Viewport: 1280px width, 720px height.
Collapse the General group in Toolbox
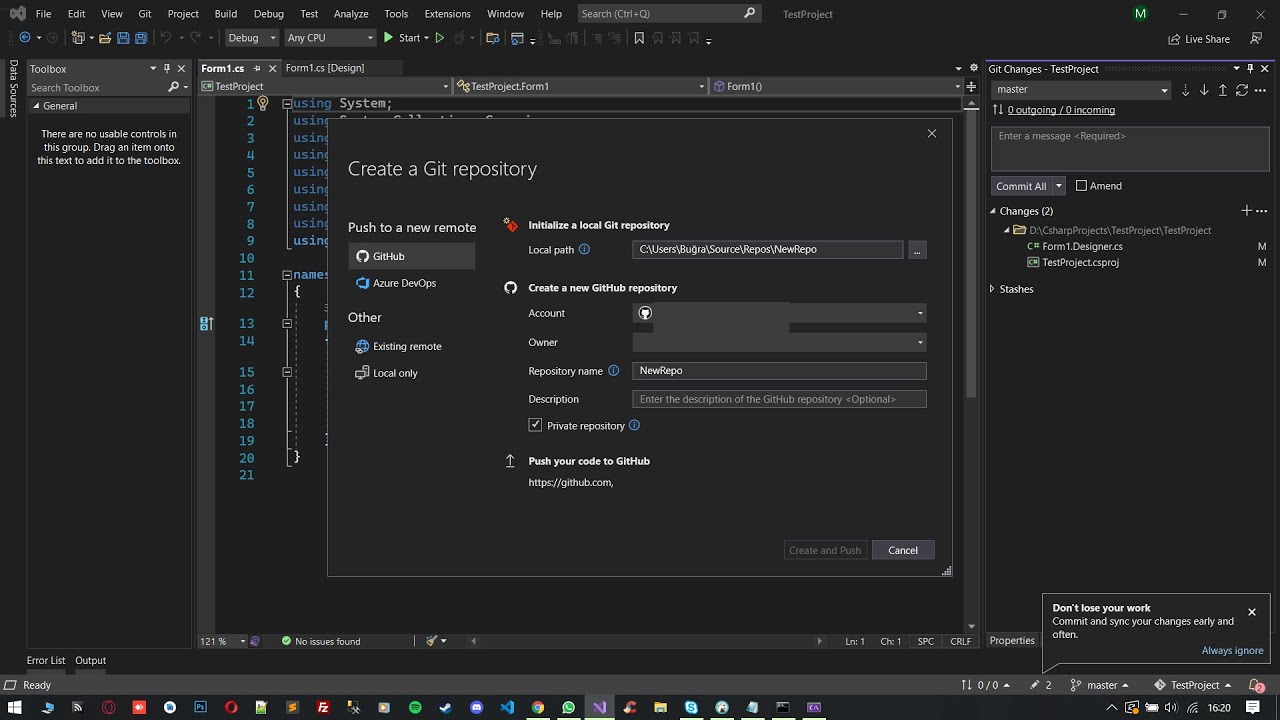[x=36, y=106]
